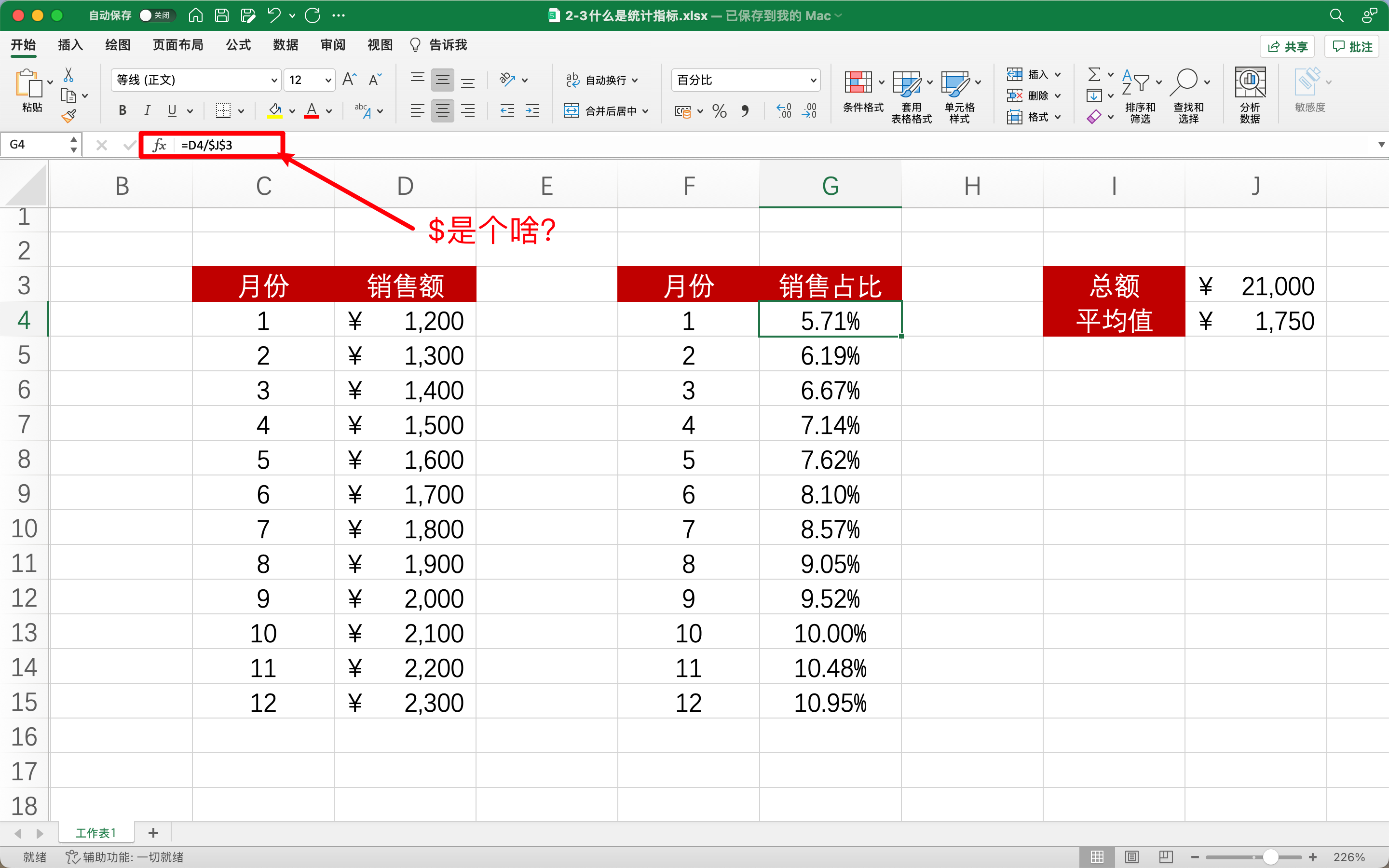Toggle italic formatting with I button
Viewport: 1389px width, 868px height.
click(148, 111)
